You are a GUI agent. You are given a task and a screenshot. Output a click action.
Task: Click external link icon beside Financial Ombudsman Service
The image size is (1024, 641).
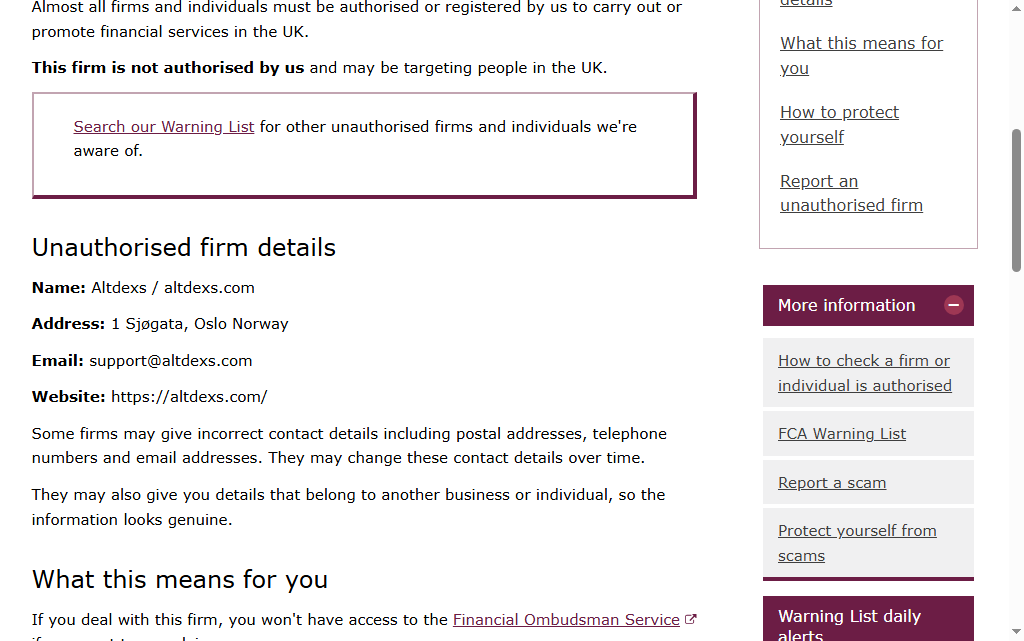[691, 619]
